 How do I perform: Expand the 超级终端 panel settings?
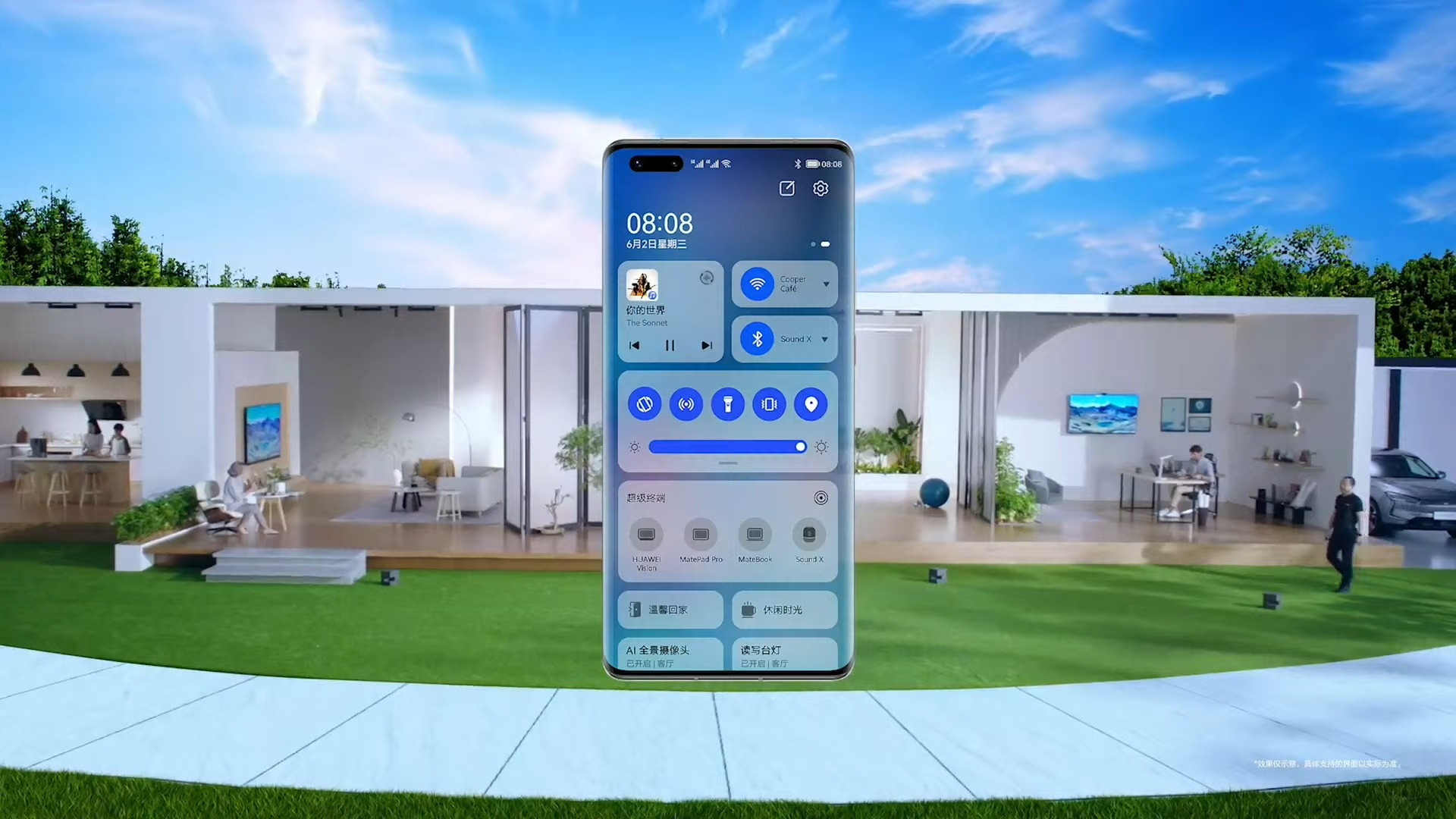pos(822,497)
